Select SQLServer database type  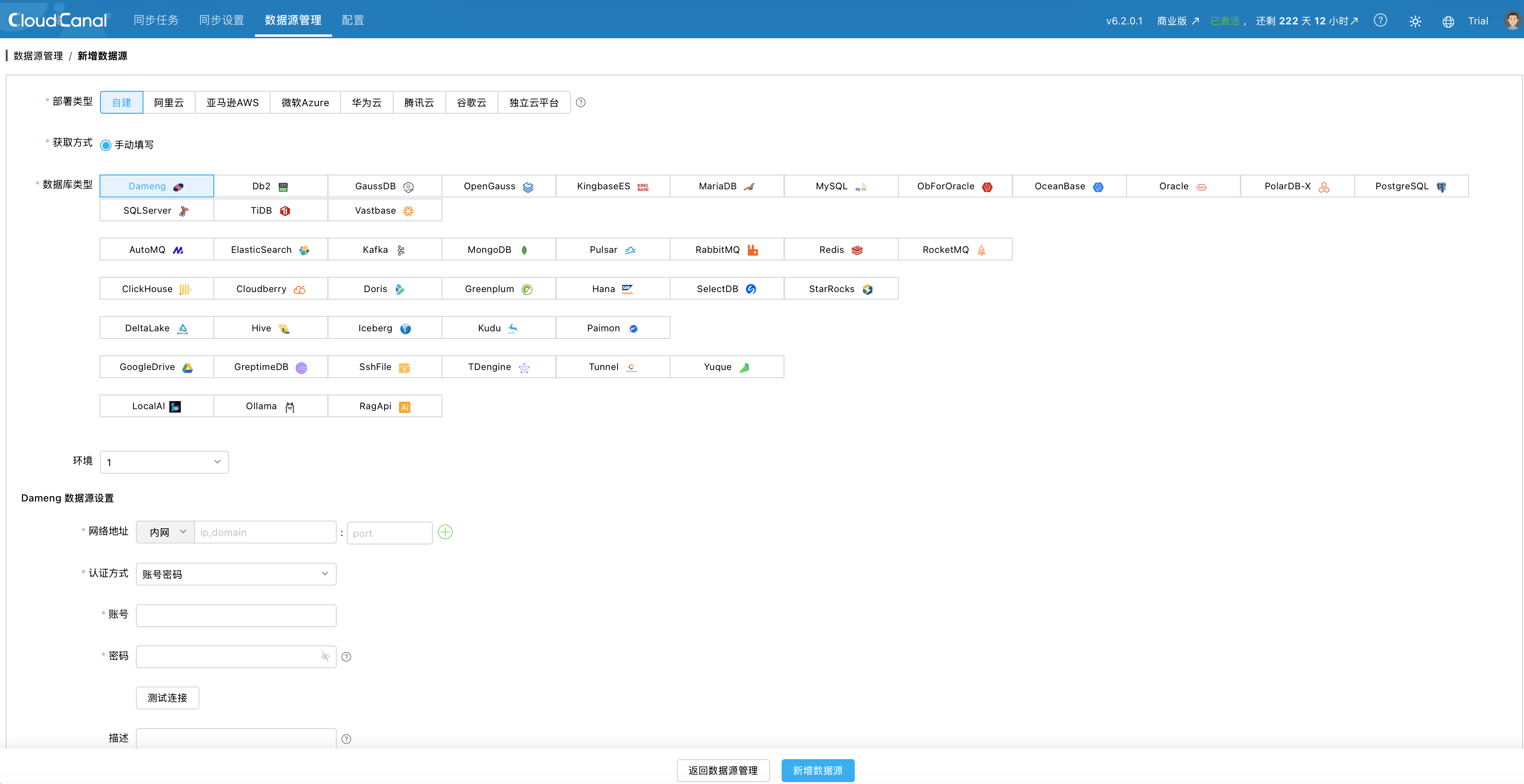pyautogui.click(x=156, y=210)
